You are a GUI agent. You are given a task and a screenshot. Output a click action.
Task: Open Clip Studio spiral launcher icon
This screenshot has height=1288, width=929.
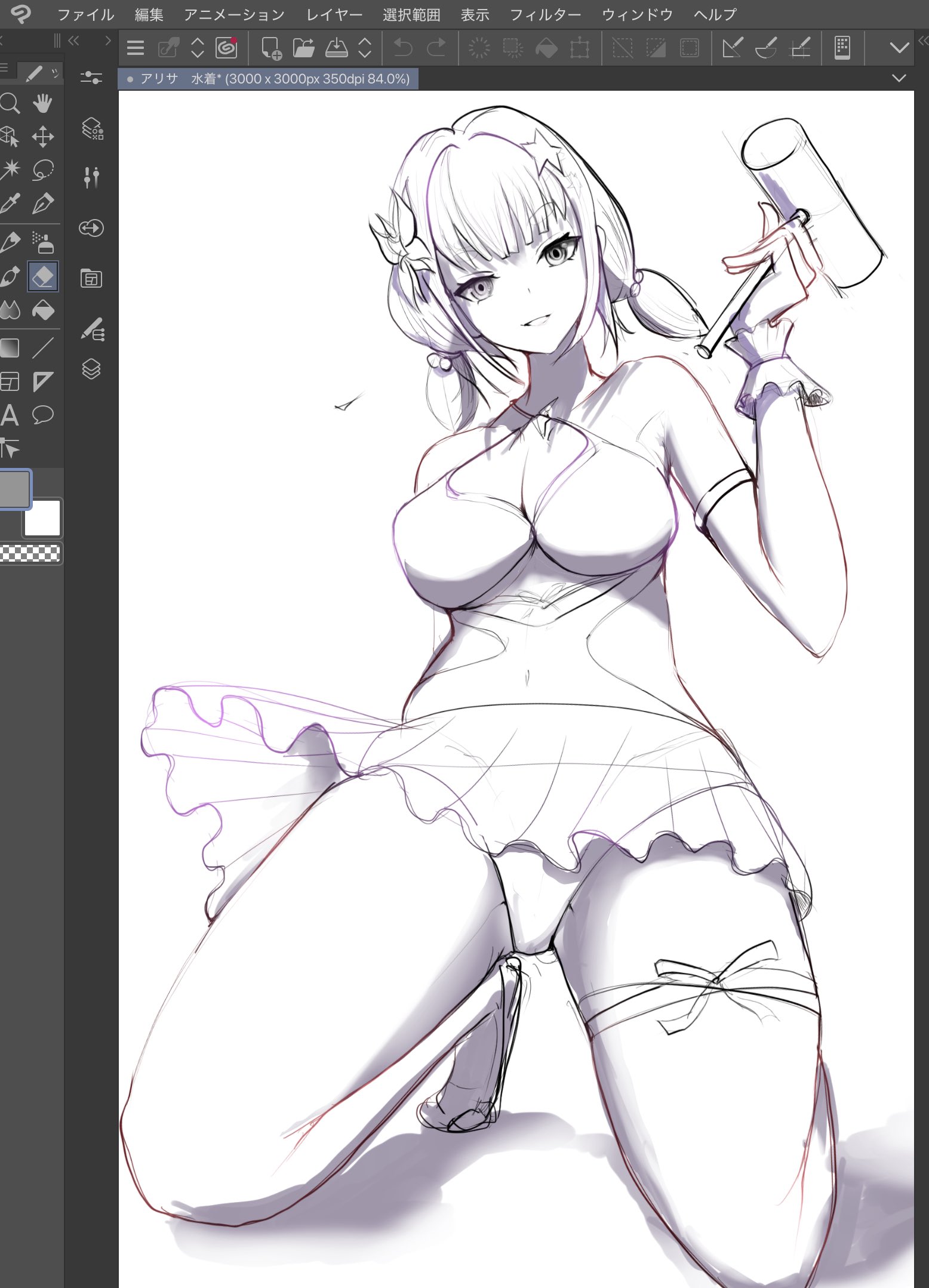(226, 47)
